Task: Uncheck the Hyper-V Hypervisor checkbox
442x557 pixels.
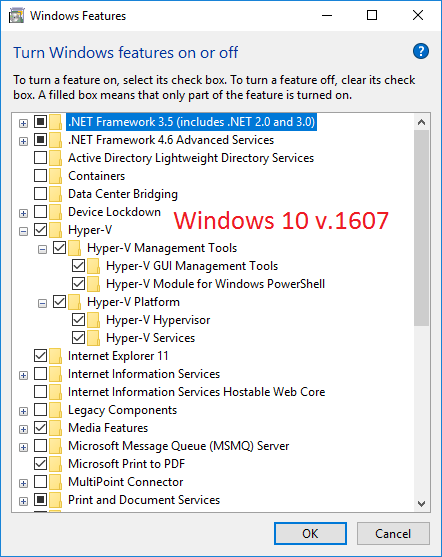Action: [x=79, y=320]
